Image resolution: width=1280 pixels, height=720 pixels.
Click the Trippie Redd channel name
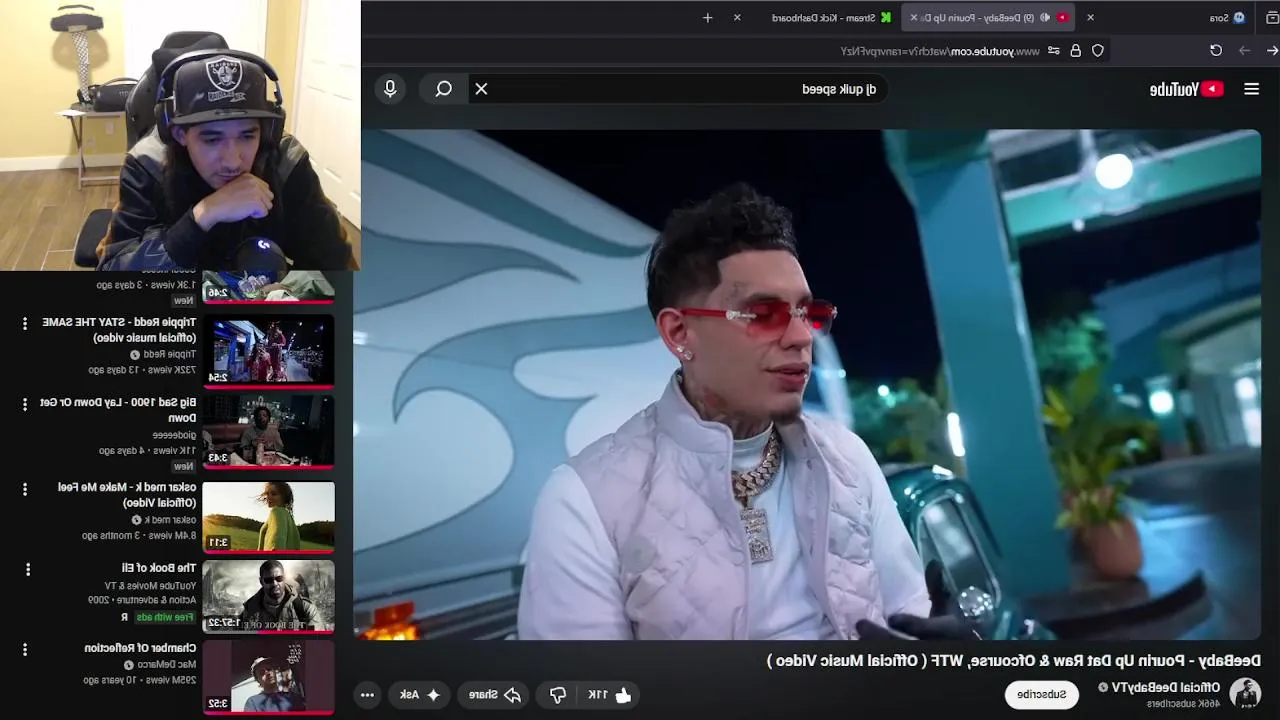169,354
